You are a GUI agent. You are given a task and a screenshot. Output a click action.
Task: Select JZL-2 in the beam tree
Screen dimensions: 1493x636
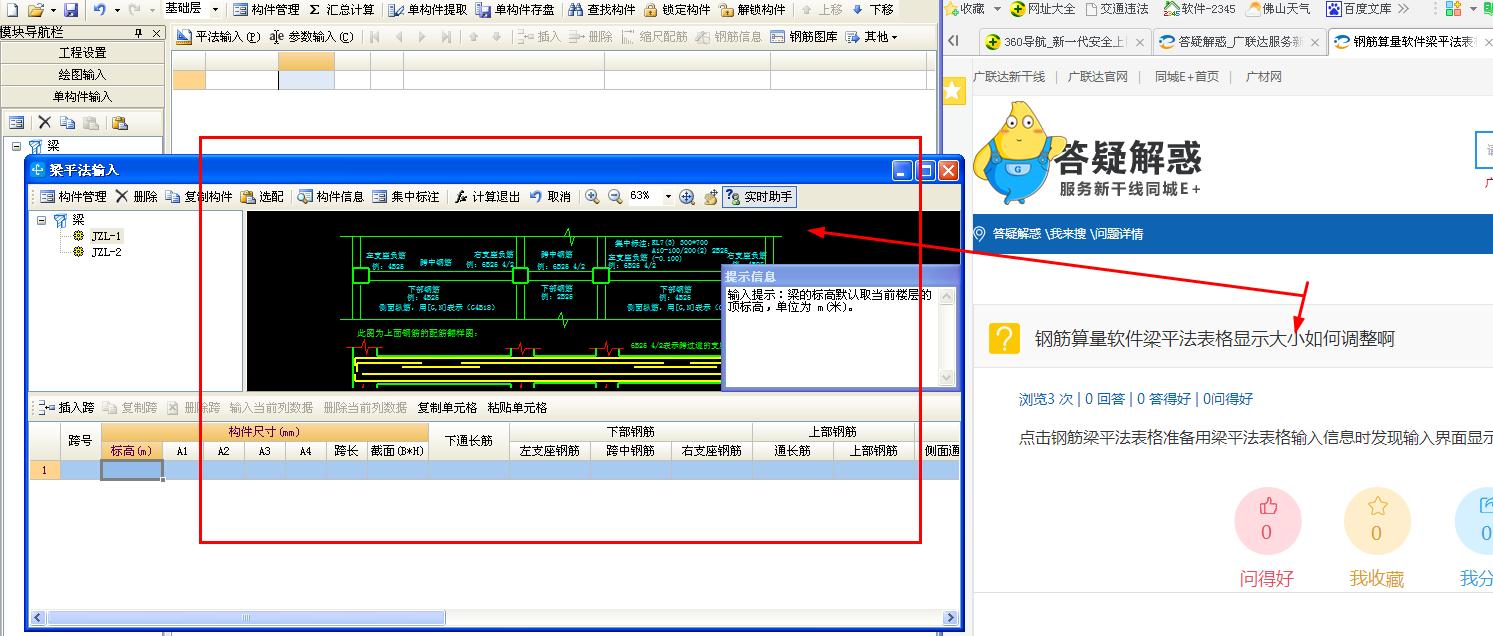[x=106, y=252]
